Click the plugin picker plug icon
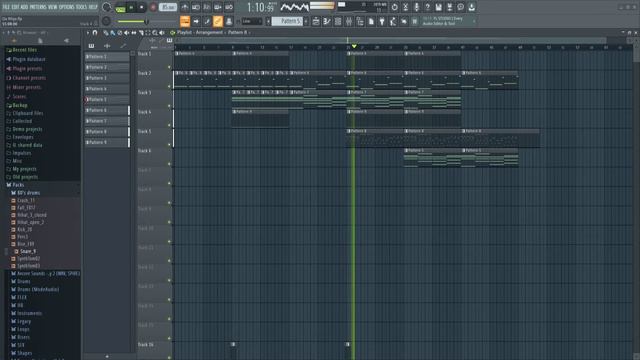 click(382, 21)
